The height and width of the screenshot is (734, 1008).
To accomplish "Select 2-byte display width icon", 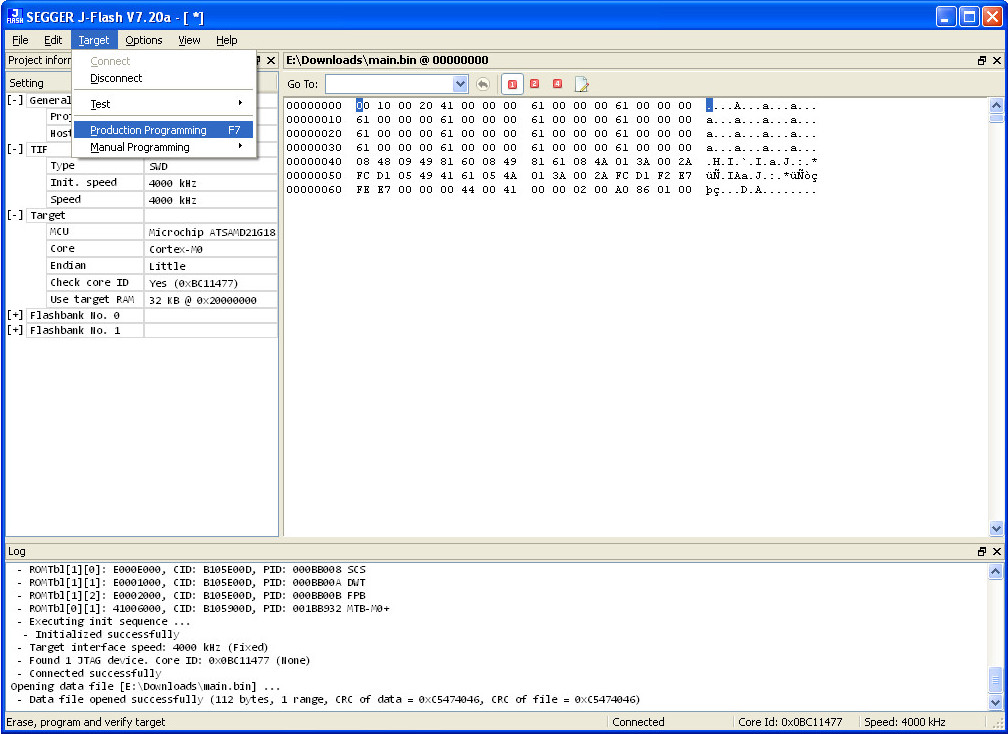I will coord(534,84).
